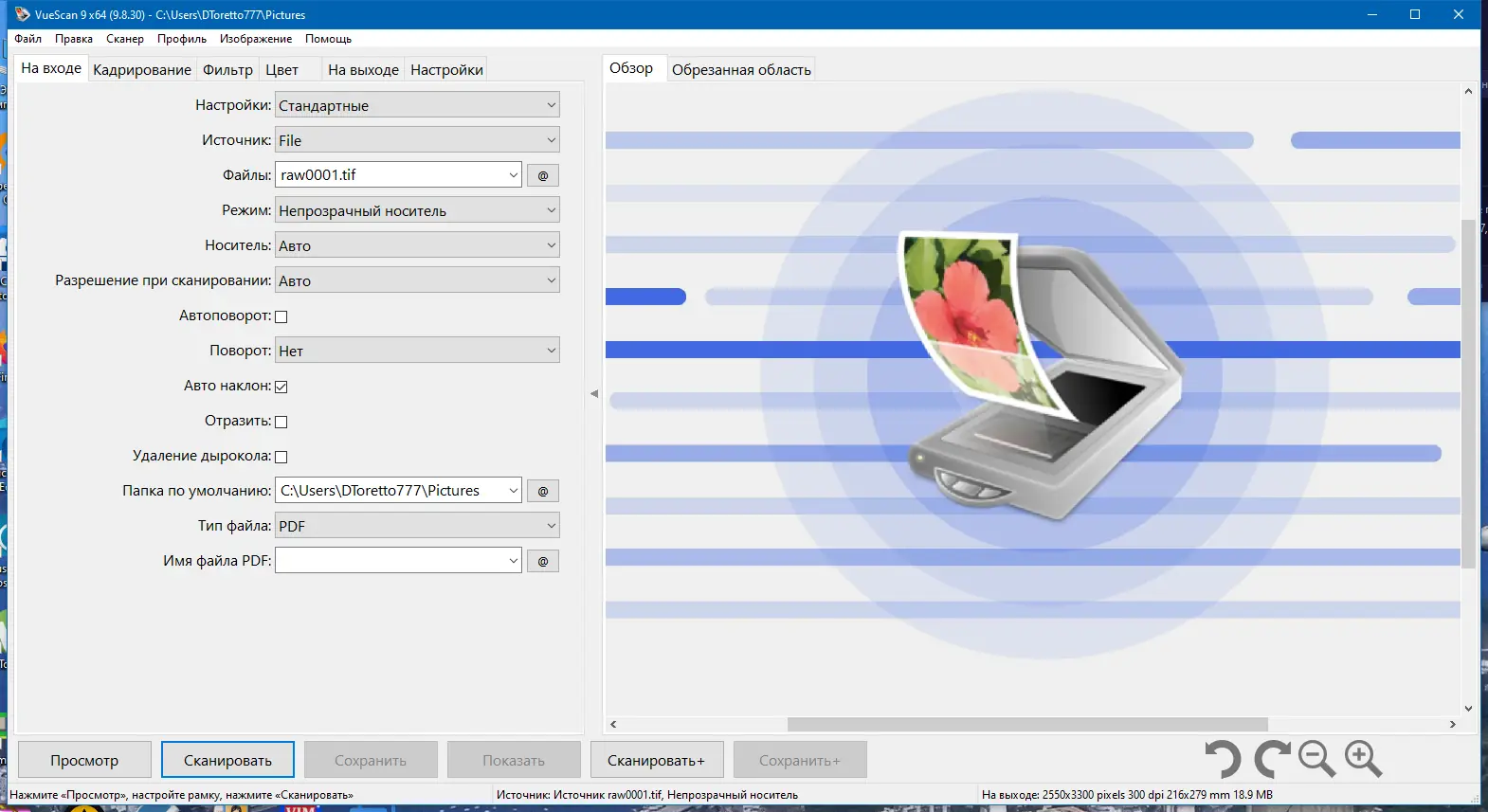Click the Просмотр button
The height and width of the screenshot is (812, 1488).
84,760
